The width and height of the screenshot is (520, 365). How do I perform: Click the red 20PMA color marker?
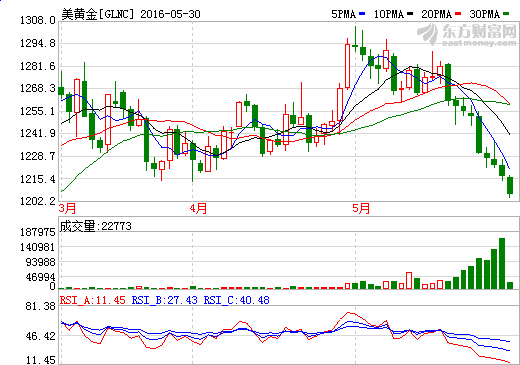click(458, 14)
